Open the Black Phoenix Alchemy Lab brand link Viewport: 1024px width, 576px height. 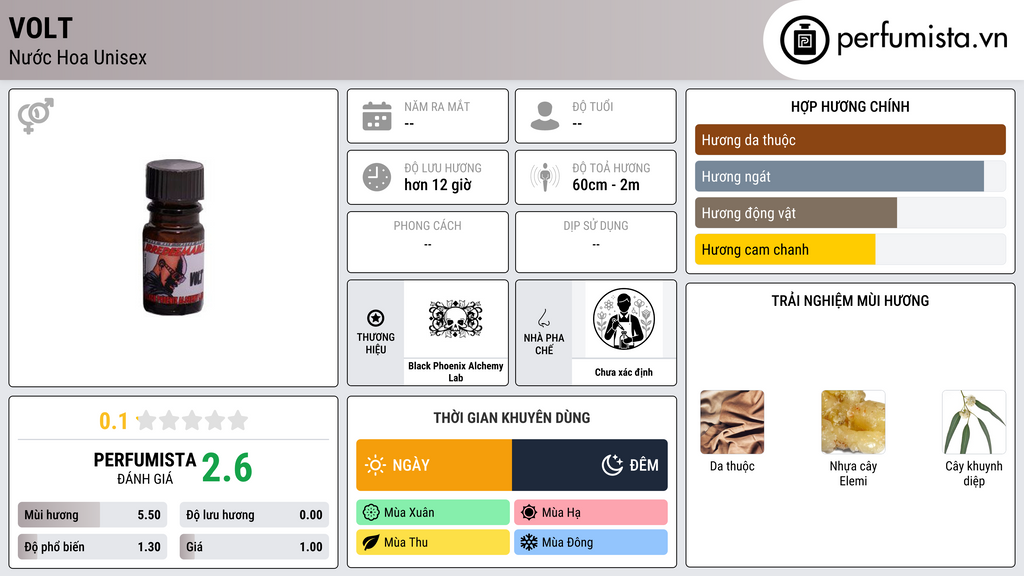[x=456, y=372]
